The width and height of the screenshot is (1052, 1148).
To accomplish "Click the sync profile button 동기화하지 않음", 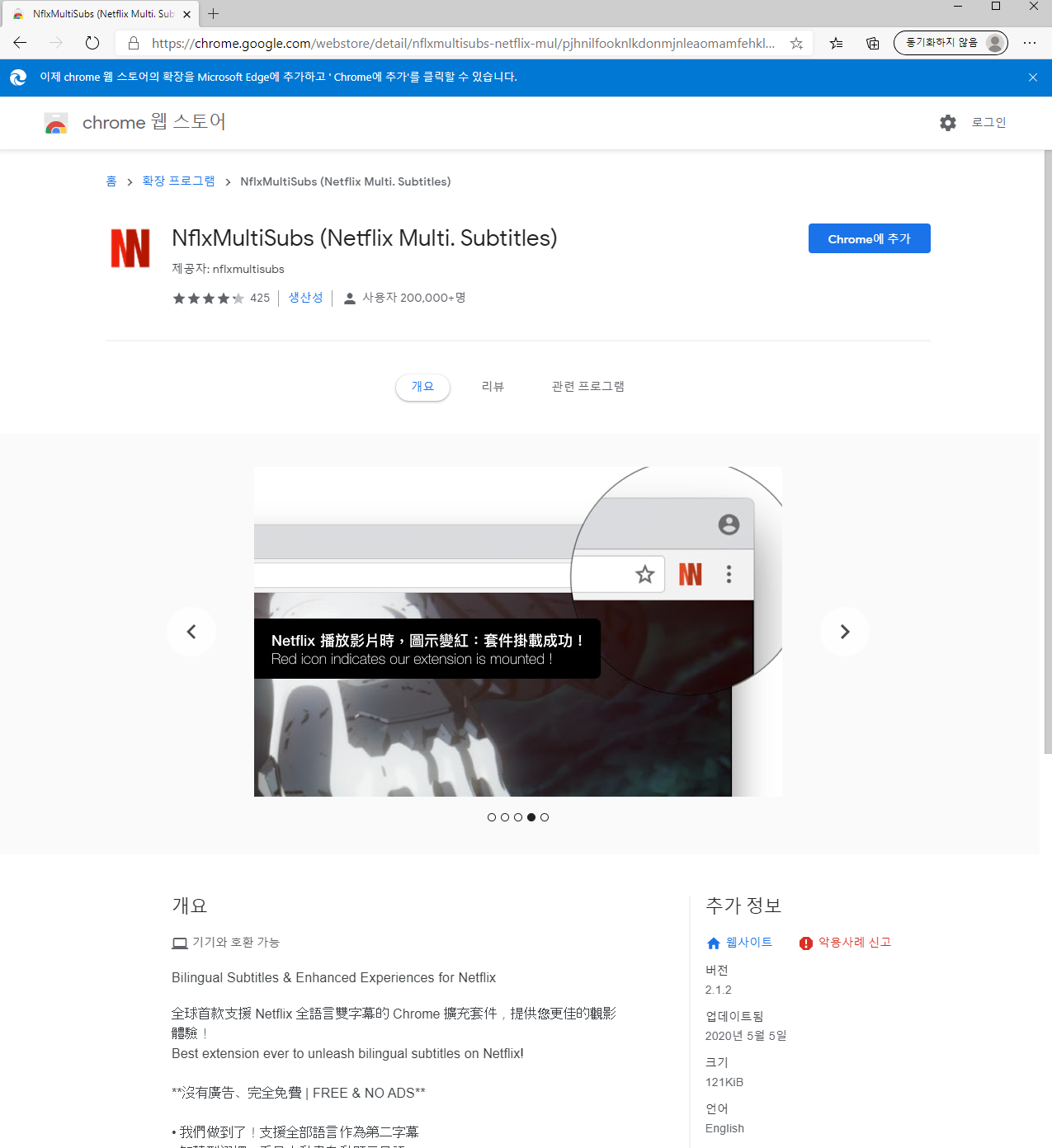I will tap(951, 43).
